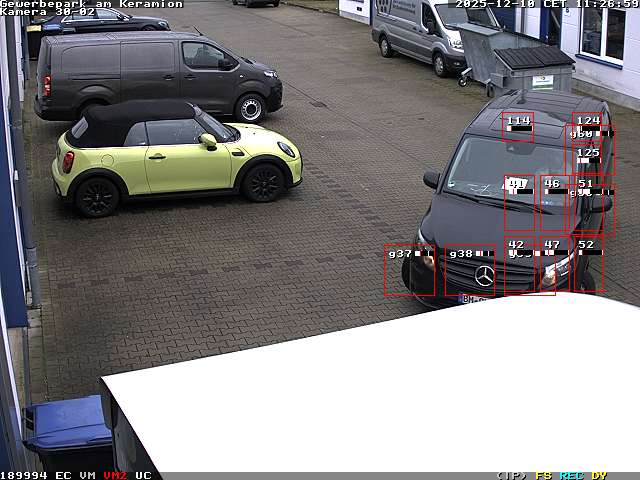
Task: Click the date and time overlay
Action: pos(546,4)
